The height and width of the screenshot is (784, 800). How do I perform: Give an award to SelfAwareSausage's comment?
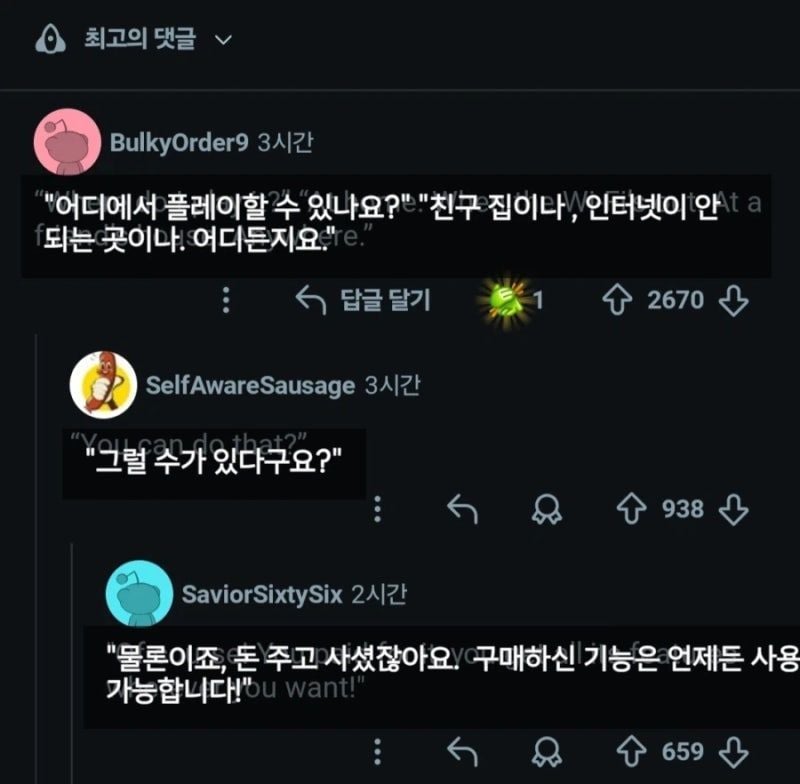coord(547,509)
